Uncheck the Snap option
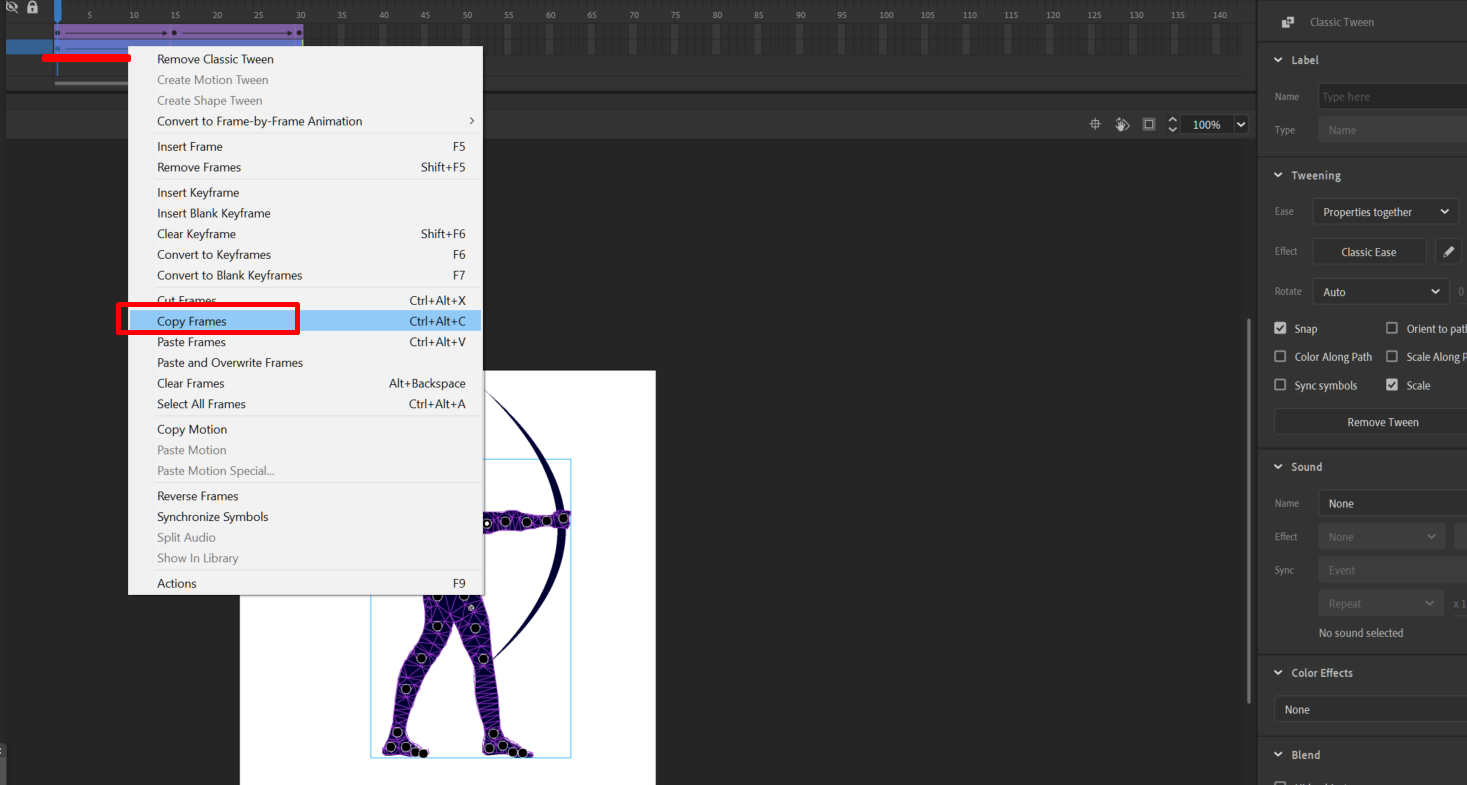1467x785 pixels. (1281, 328)
